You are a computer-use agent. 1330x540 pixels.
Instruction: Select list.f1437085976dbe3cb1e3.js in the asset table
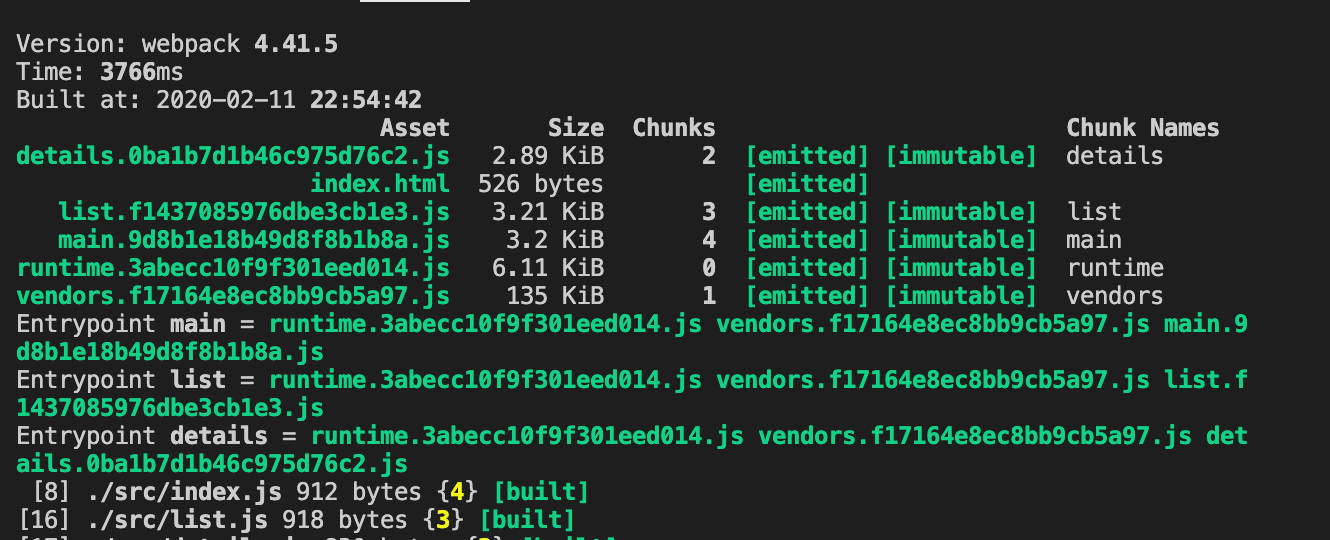[254, 212]
